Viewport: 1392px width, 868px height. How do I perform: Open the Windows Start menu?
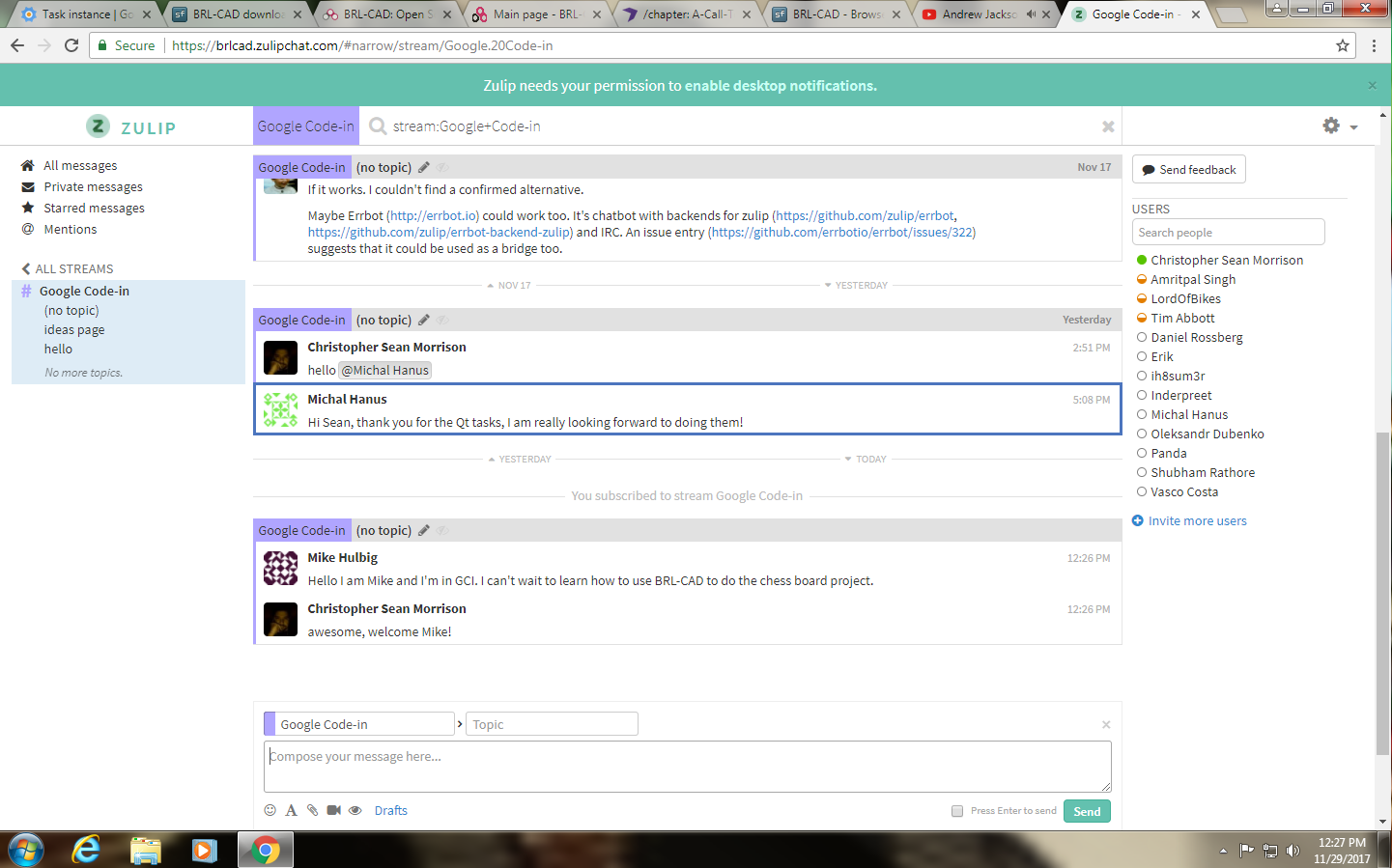click(26, 850)
